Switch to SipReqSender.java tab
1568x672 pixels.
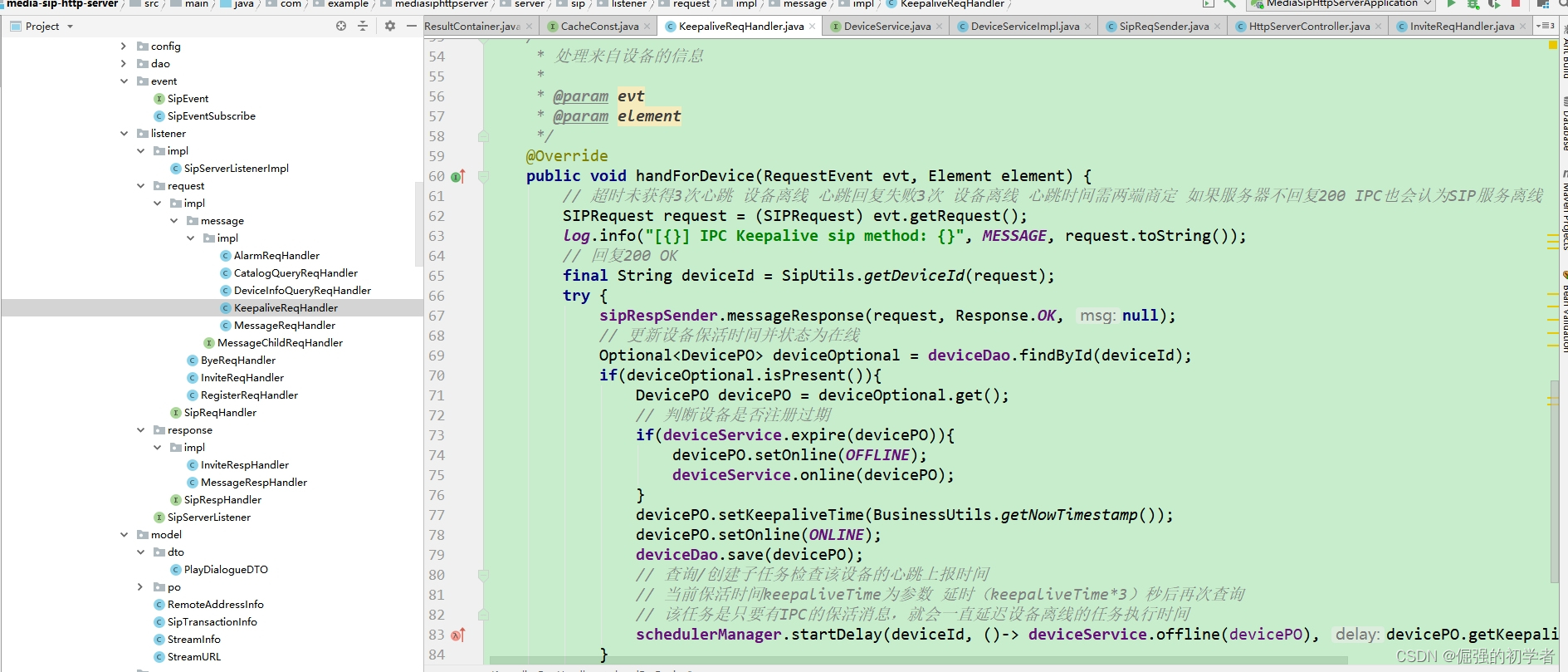[x=1164, y=26]
